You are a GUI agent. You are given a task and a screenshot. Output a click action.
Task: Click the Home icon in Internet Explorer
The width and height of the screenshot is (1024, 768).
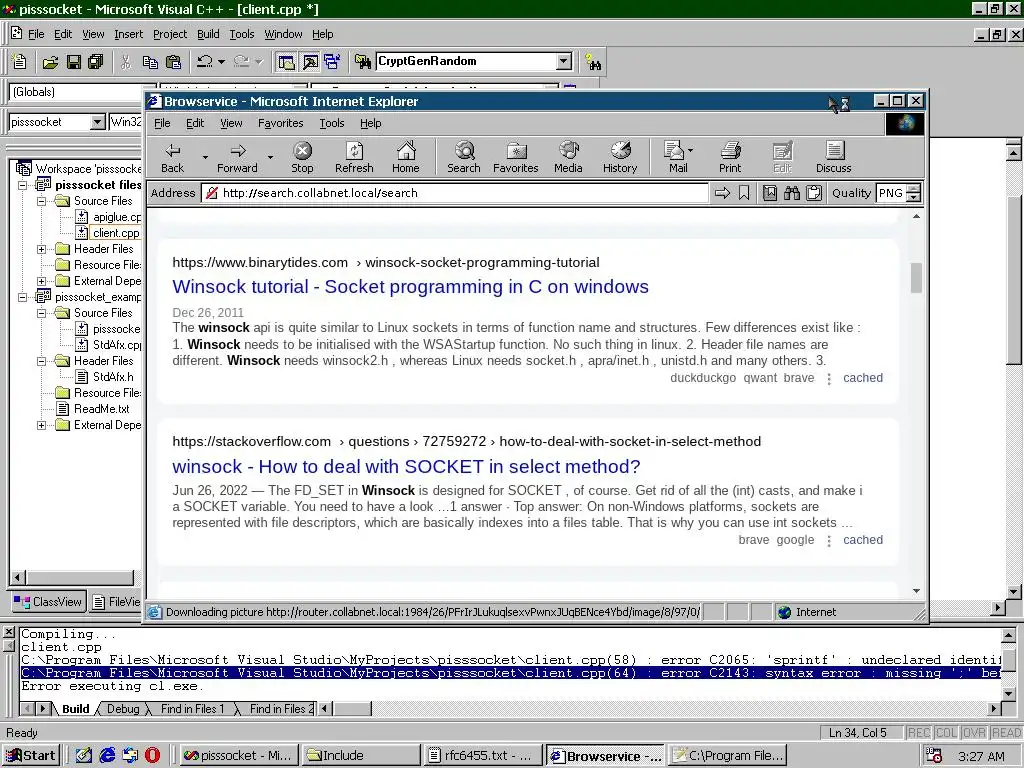point(406,157)
